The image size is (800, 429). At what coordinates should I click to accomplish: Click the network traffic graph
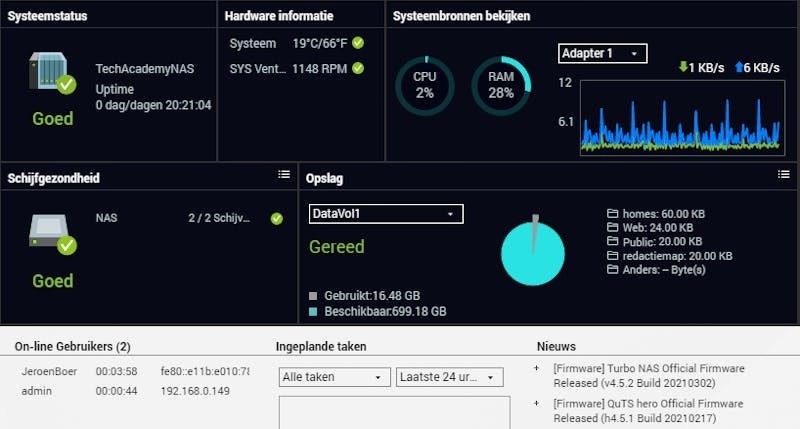[x=682, y=117]
